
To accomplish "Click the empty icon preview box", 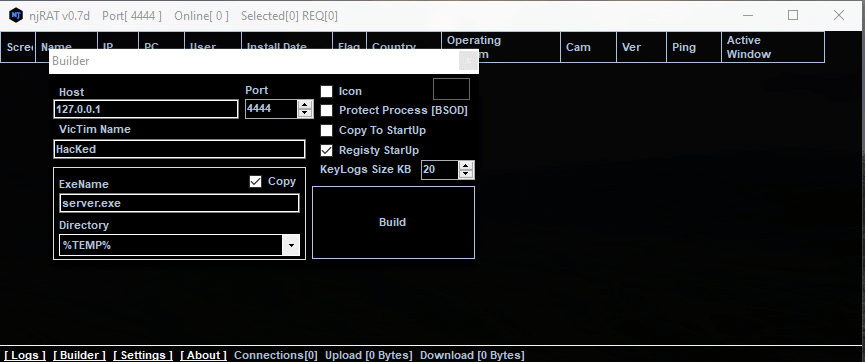I will tap(451, 89).
